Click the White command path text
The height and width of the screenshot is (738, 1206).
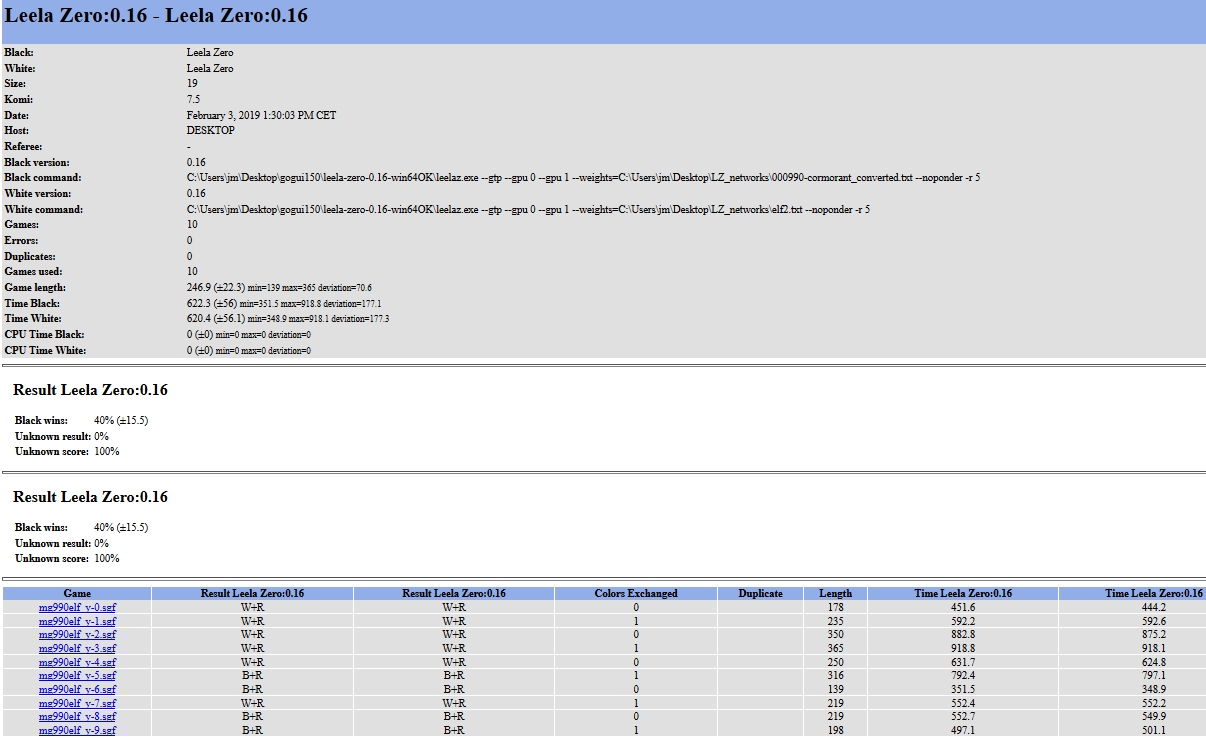(x=528, y=210)
